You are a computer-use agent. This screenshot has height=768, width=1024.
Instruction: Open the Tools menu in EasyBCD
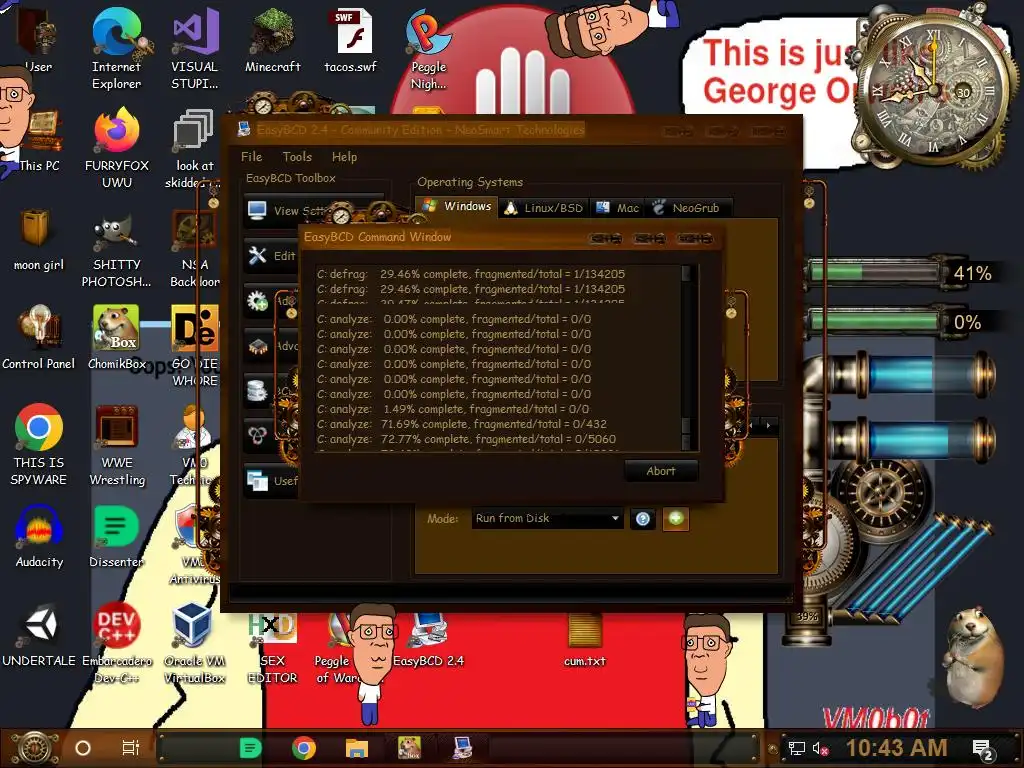[297, 157]
